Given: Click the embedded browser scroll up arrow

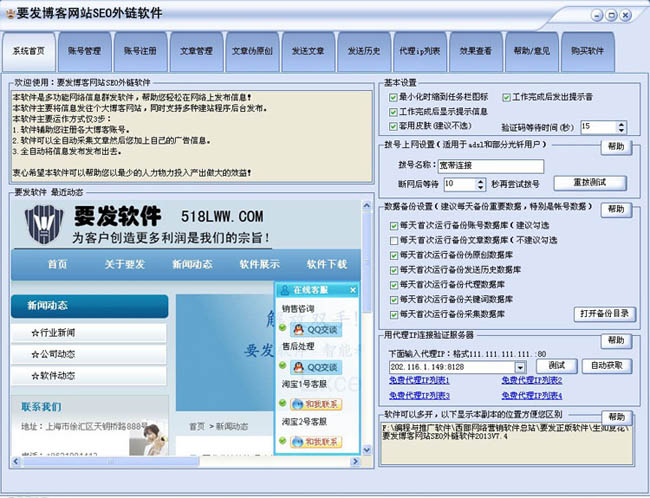Looking at the screenshot, I should (367, 205).
